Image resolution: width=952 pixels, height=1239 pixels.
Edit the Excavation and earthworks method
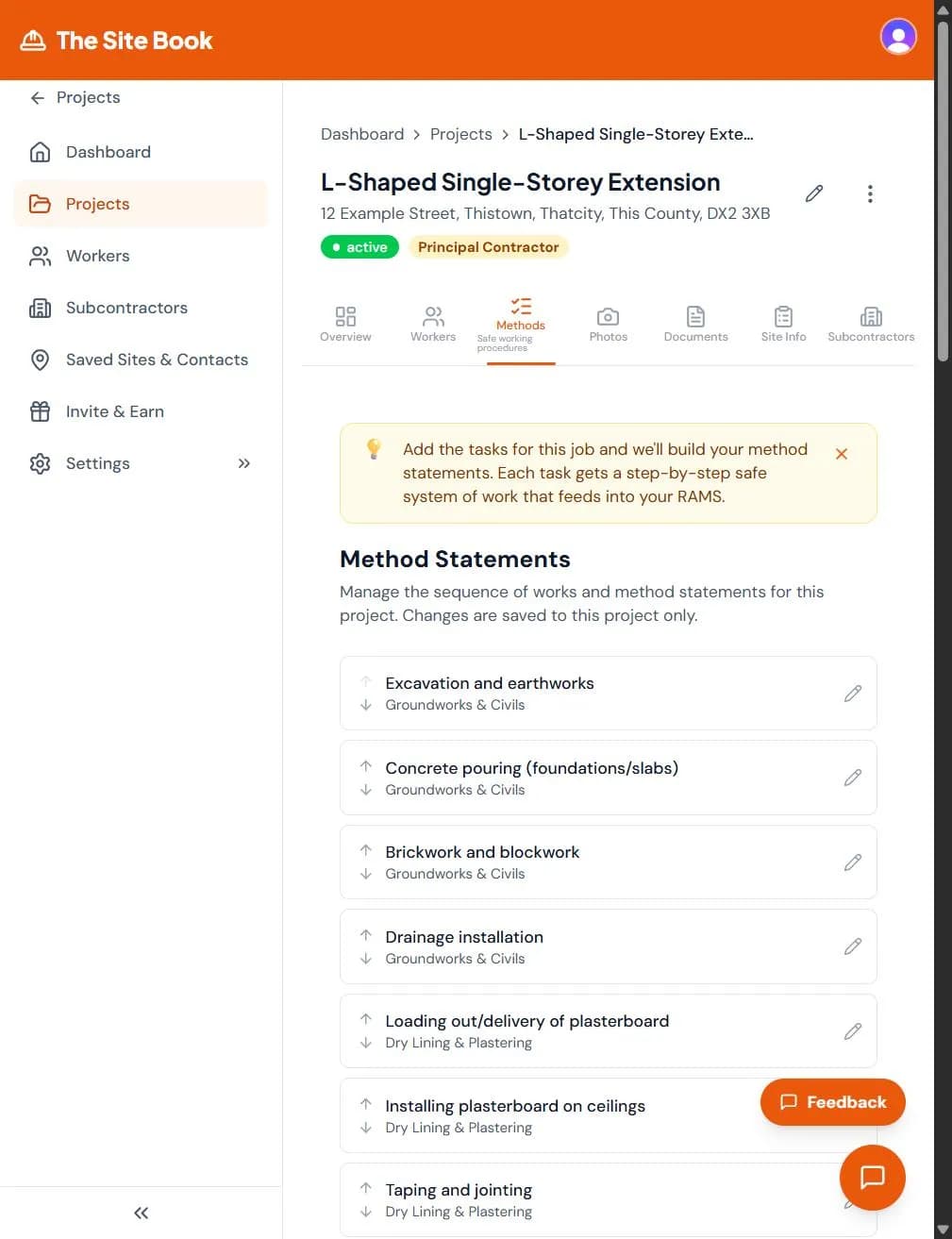point(852,694)
